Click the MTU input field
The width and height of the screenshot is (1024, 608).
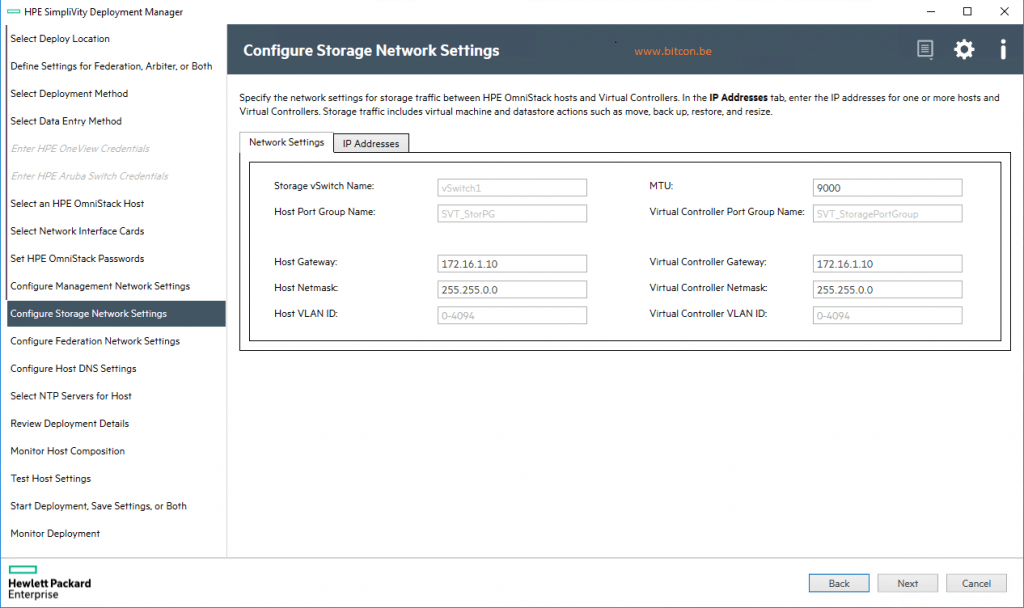click(x=888, y=187)
